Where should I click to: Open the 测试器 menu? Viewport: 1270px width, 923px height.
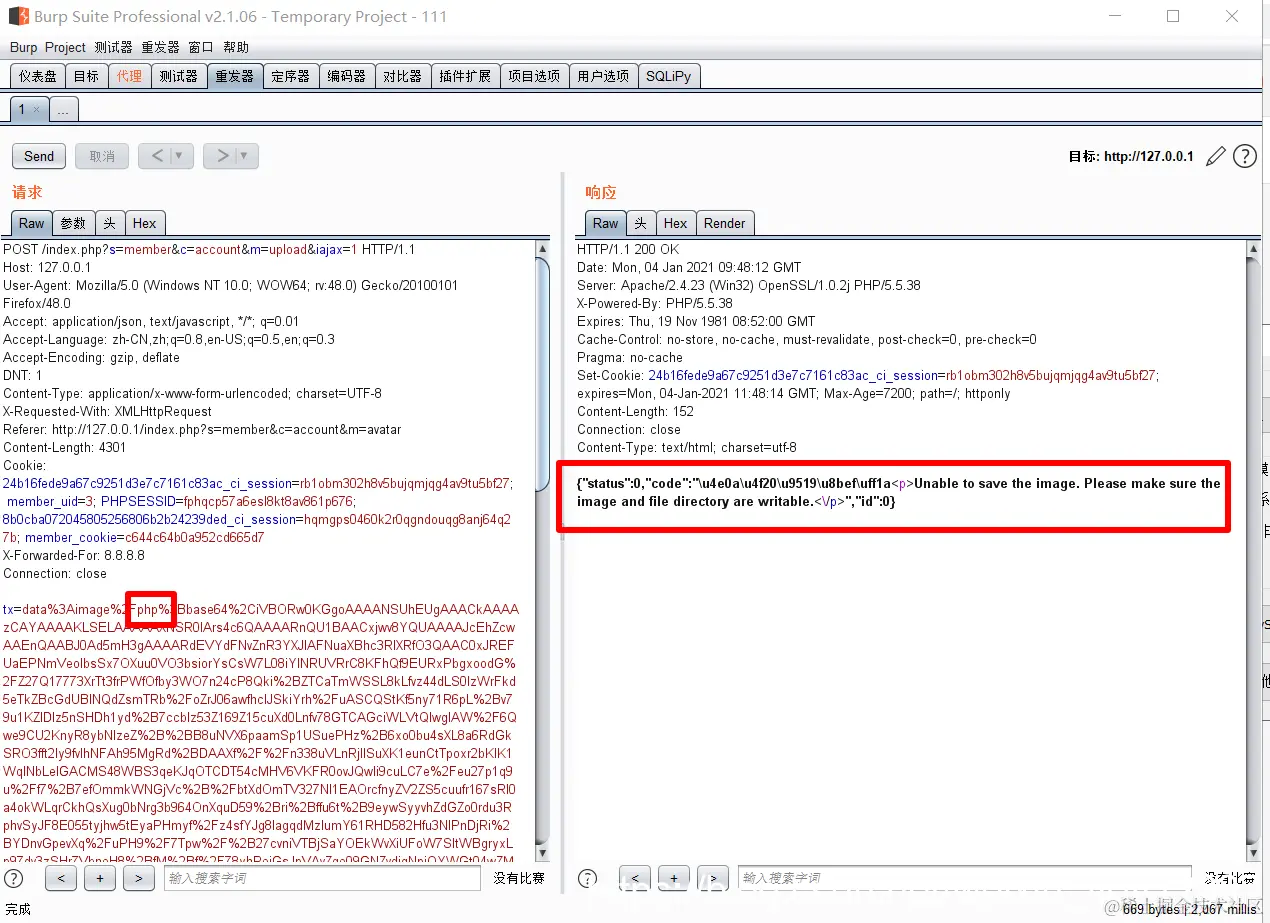pos(113,47)
